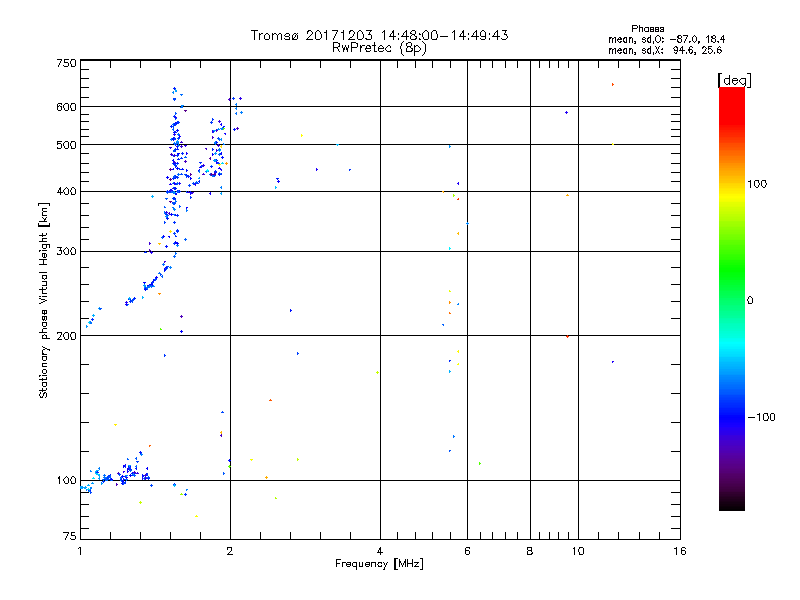Viewport: 800px width, 600px height.
Task: Click the 'Phases' header label
Action: [x=647, y=29]
